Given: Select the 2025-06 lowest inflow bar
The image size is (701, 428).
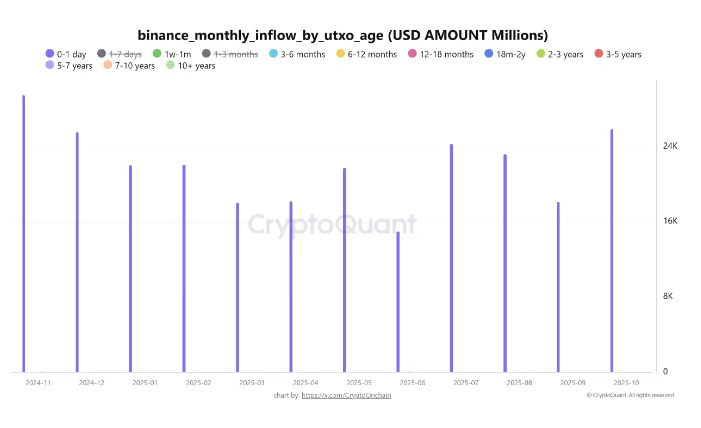Looking at the screenshot, I should (x=398, y=302).
